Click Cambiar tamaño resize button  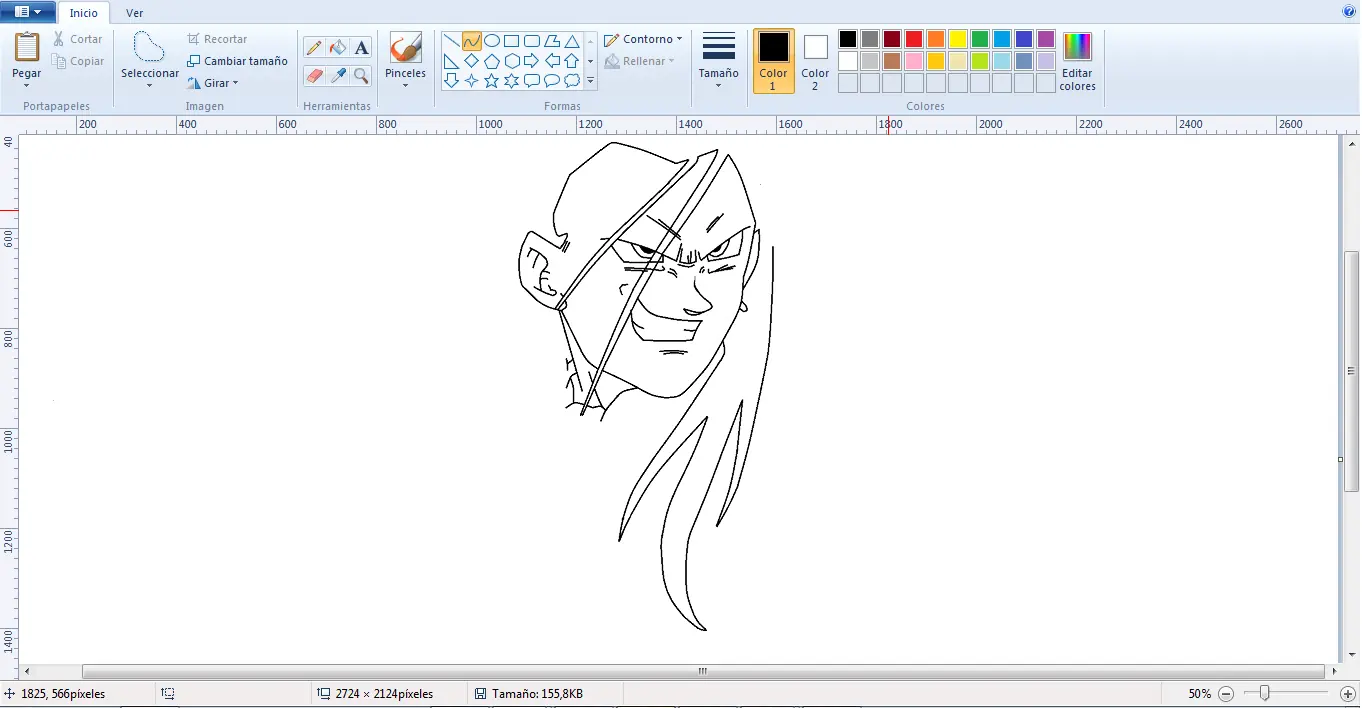[237, 61]
